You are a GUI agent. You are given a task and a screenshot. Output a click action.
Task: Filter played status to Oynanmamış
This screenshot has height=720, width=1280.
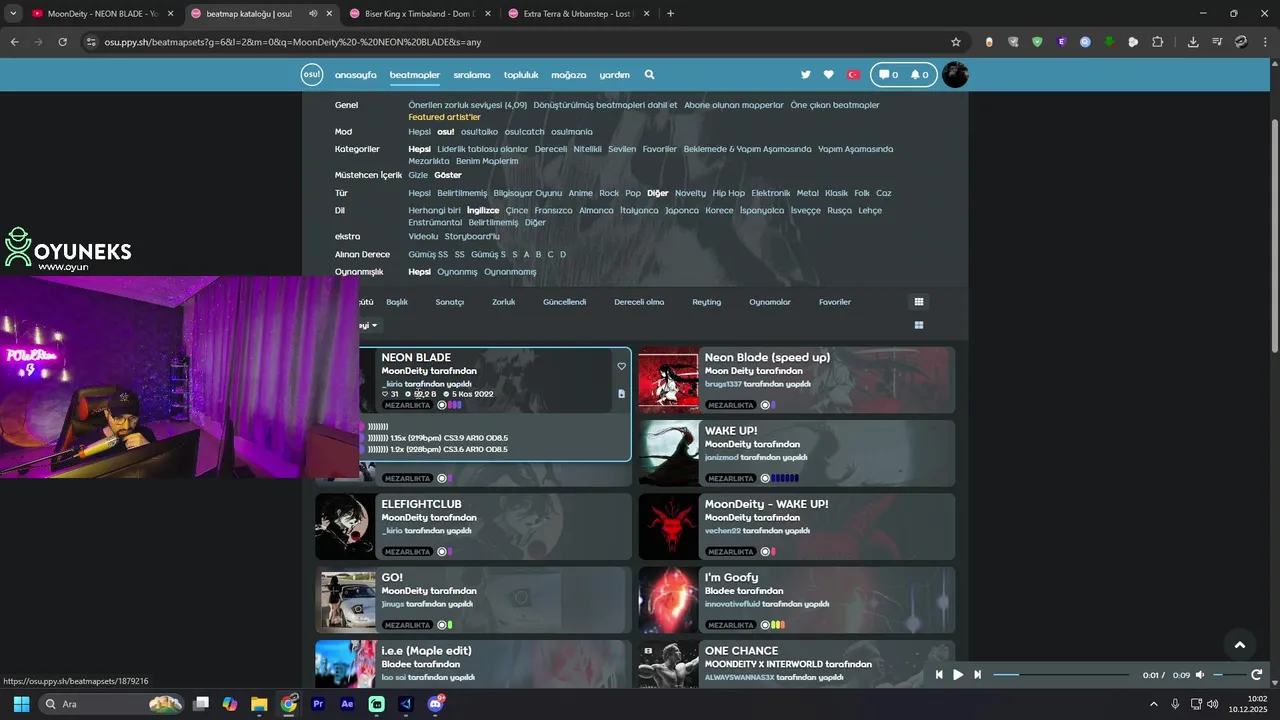(510, 272)
